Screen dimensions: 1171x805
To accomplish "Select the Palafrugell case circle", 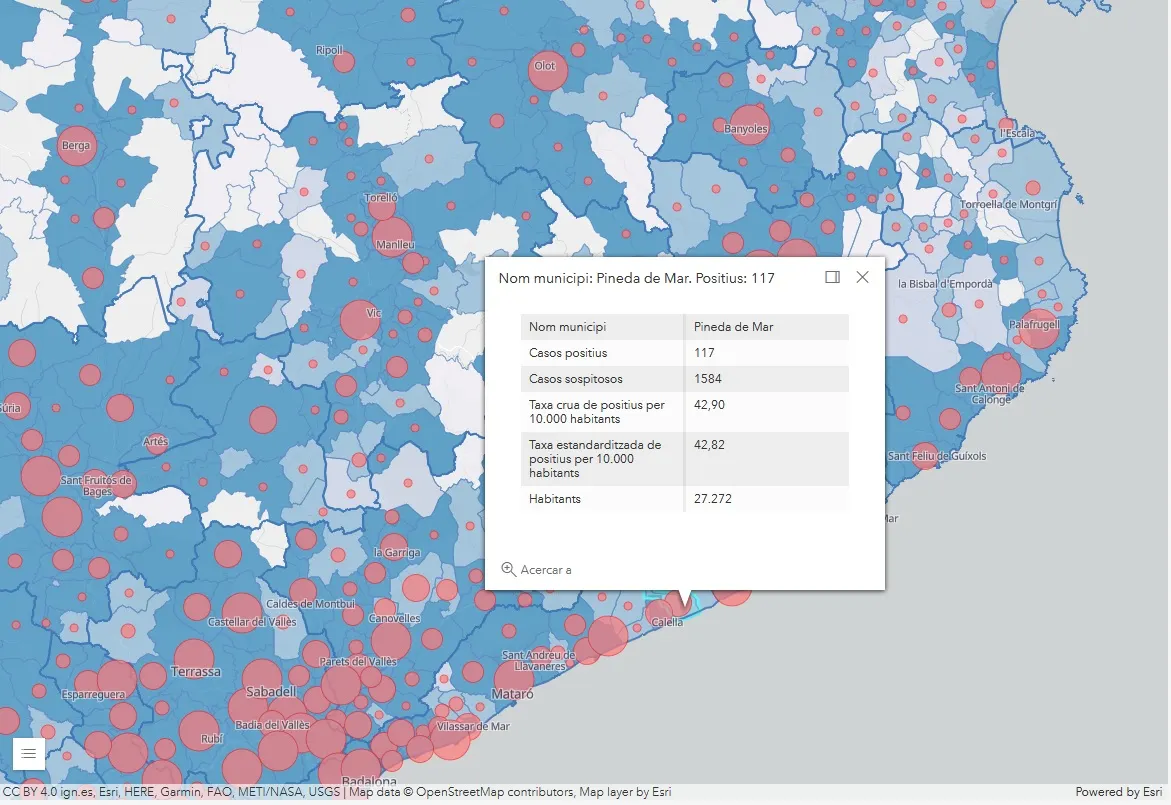I will pyautogui.click(x=1039, y=329).
